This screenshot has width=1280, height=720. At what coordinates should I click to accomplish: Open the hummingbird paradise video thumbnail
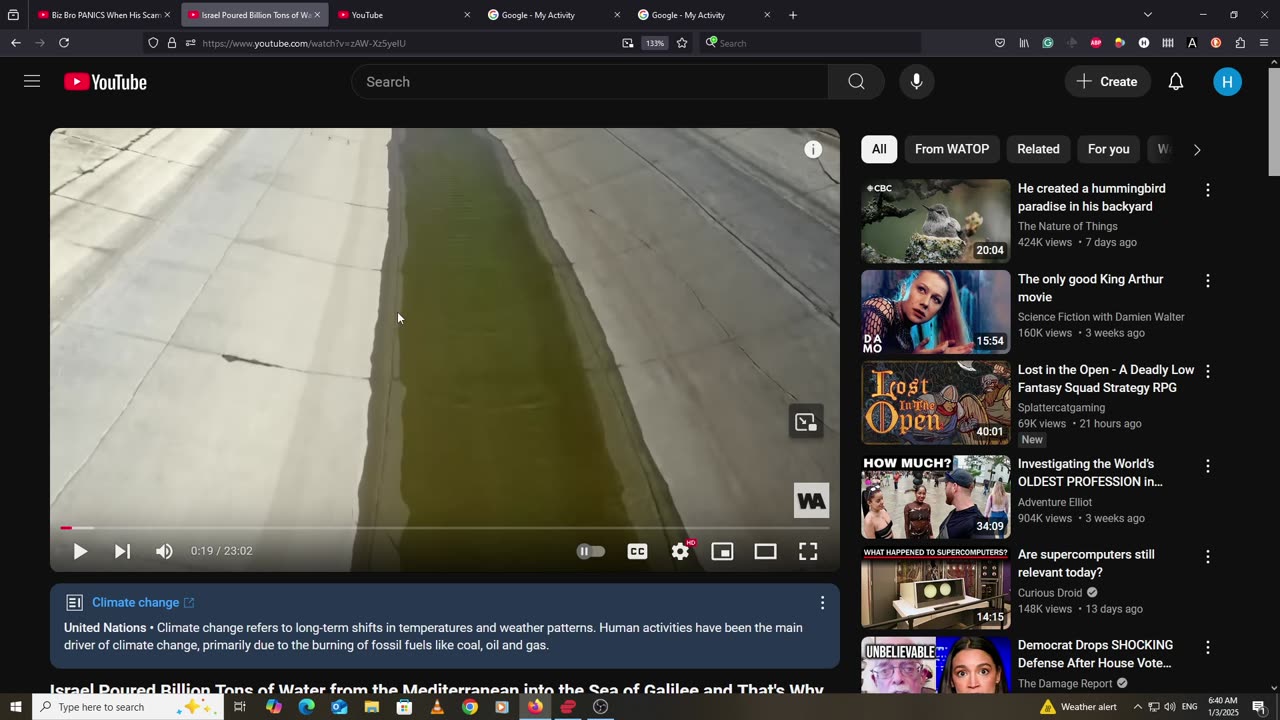(x=936, y=221)
